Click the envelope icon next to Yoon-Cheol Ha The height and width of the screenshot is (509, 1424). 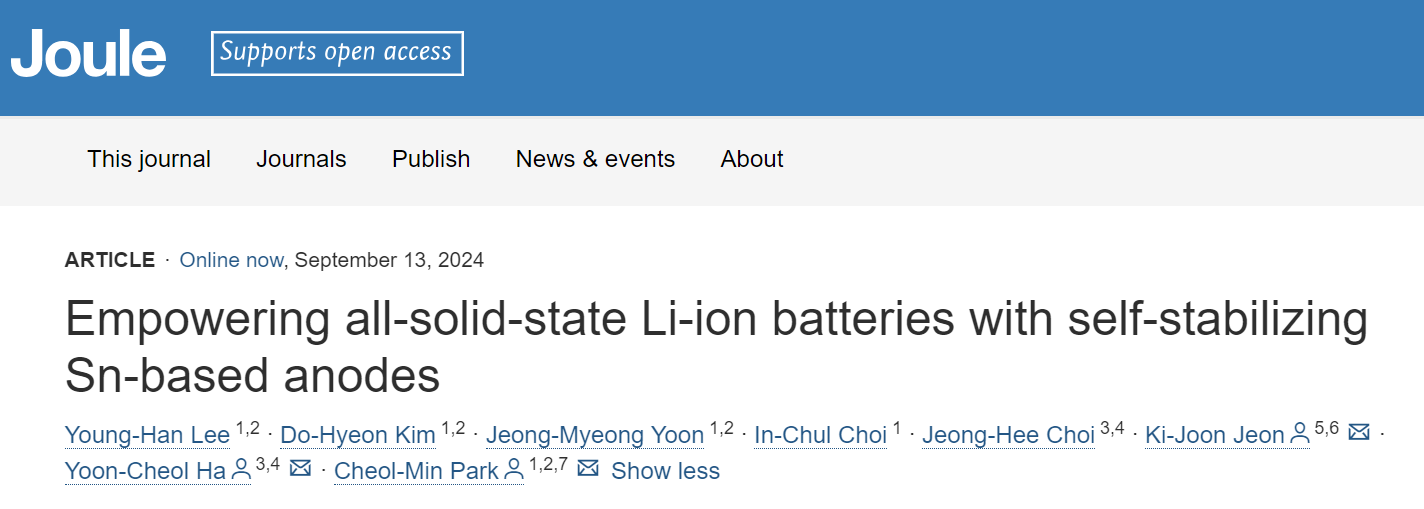300,468
